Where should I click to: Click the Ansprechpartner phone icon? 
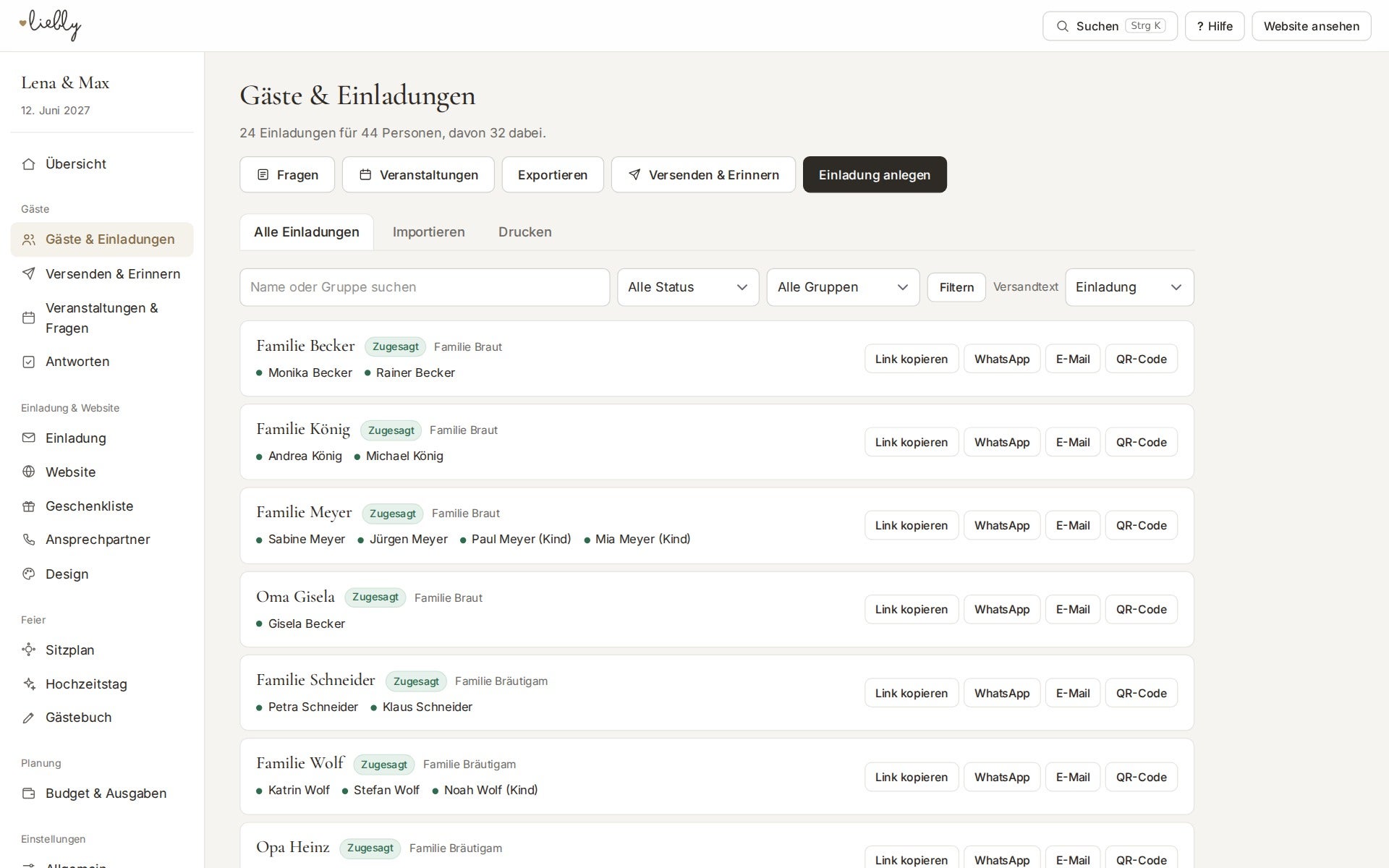29,540
